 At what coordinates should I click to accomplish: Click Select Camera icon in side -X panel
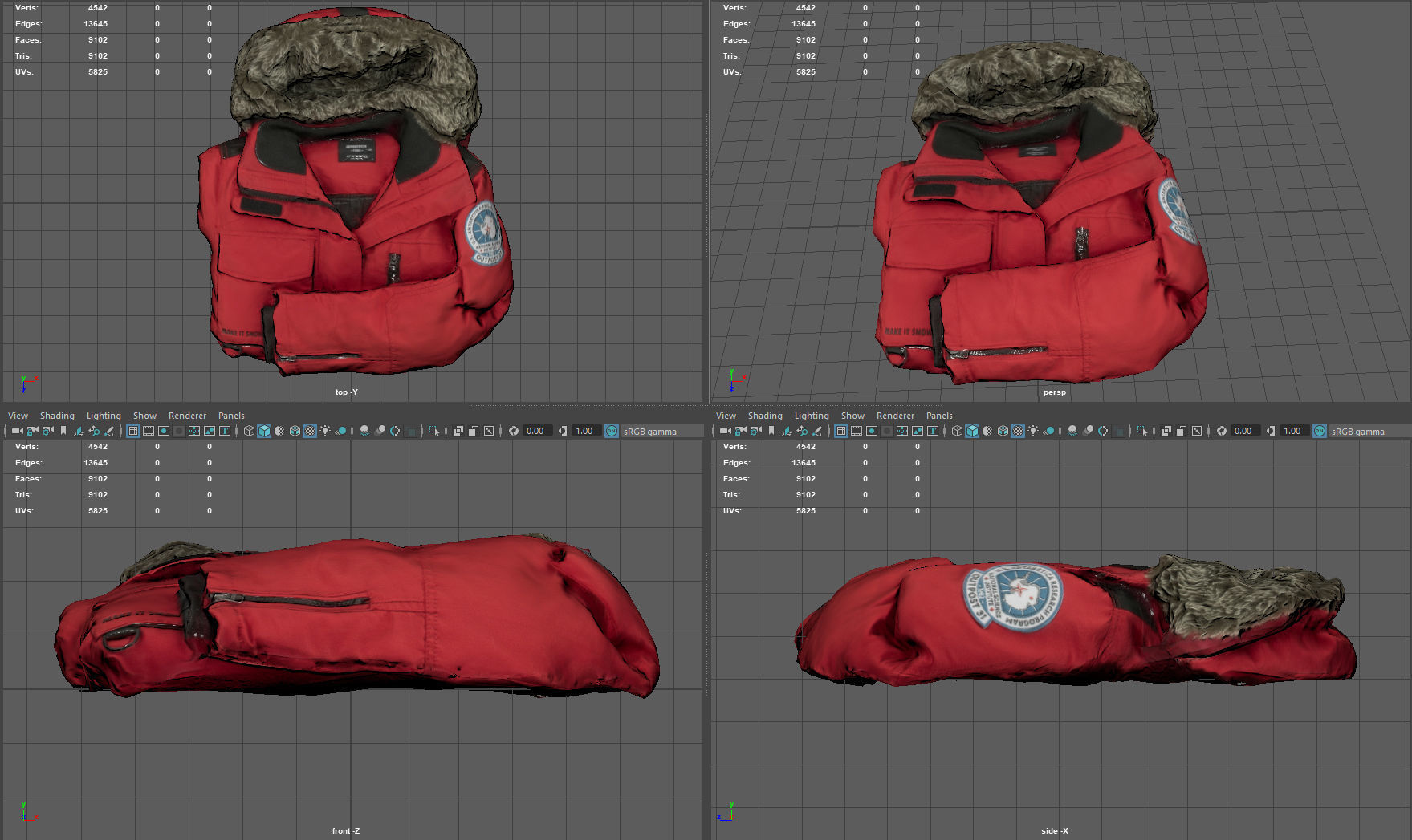tap(725, 431)
